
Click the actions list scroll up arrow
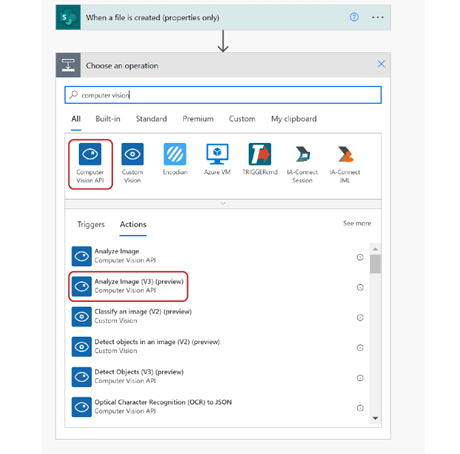click(375, 249)
